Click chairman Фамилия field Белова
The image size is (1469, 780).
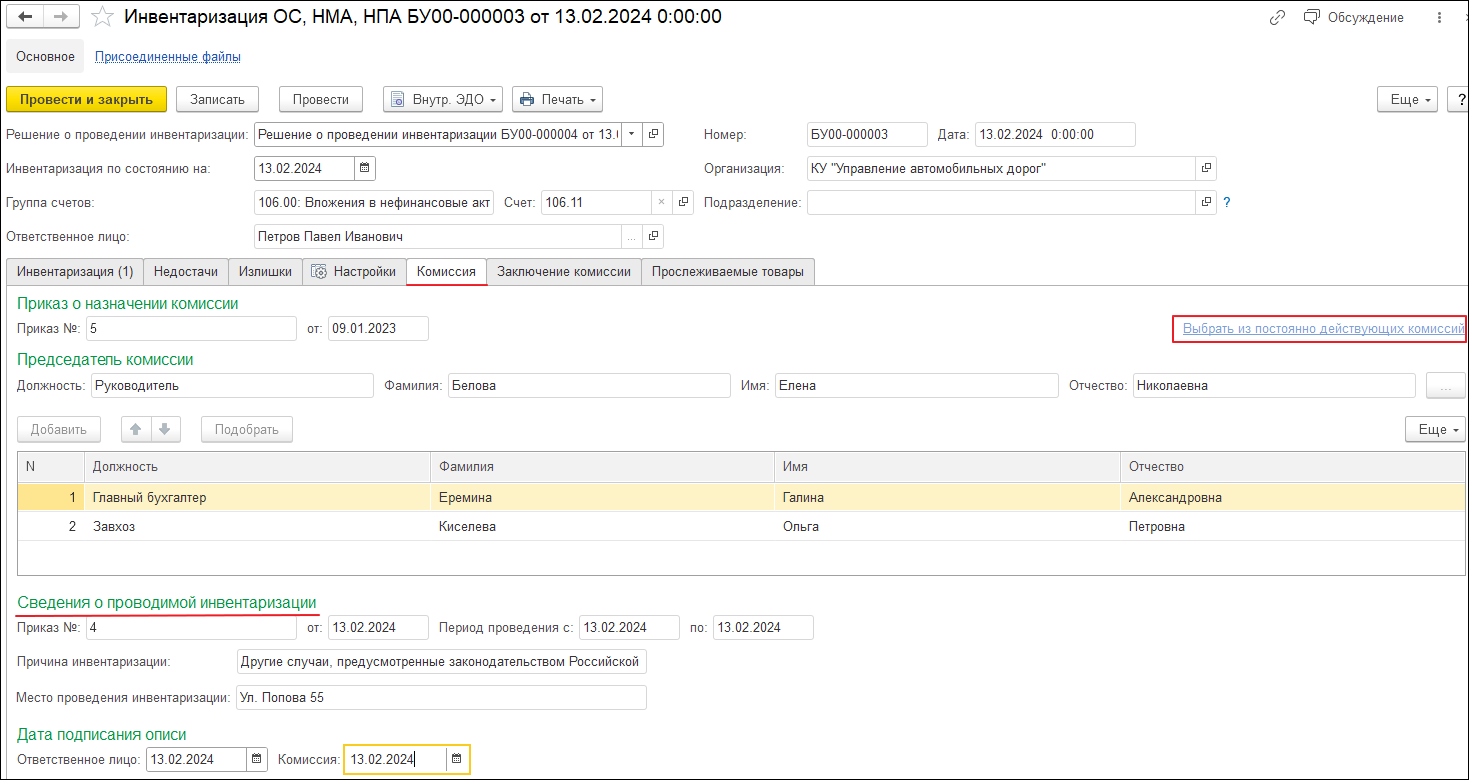pyautogui.click(x=588, y=385)
